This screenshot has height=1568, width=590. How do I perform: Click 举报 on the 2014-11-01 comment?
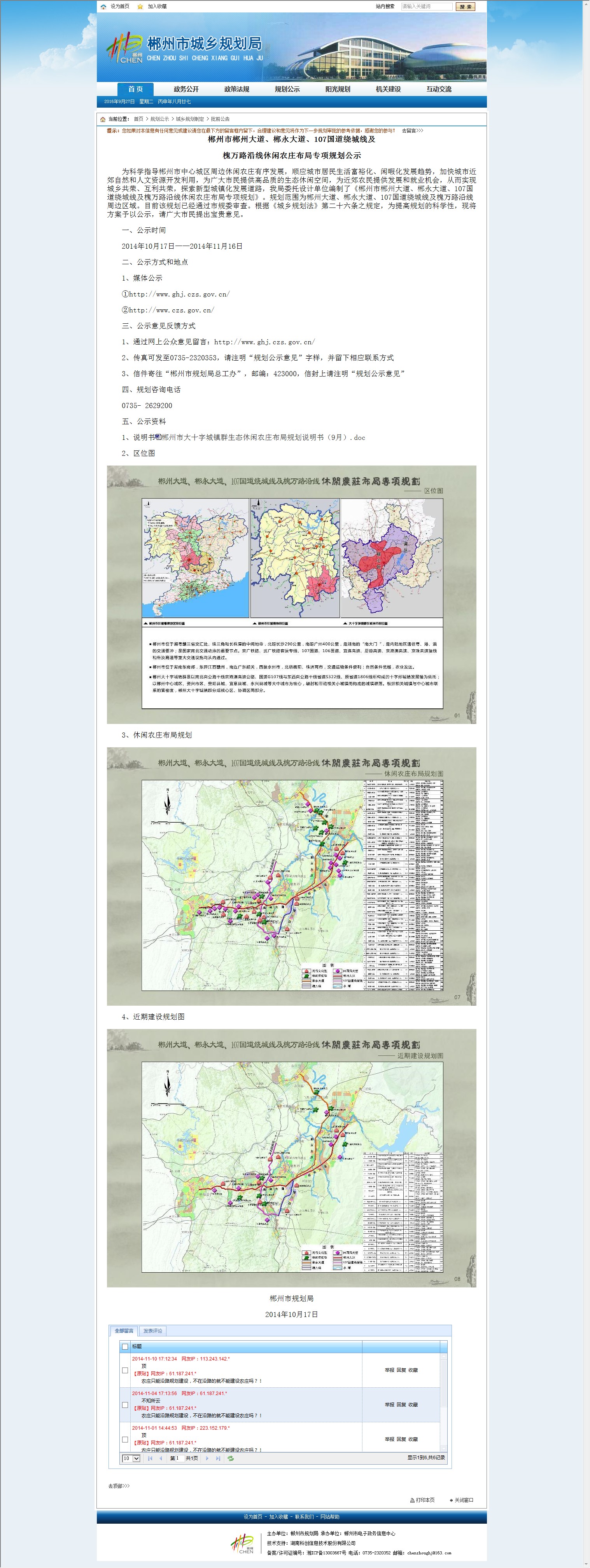[389, 1439]
